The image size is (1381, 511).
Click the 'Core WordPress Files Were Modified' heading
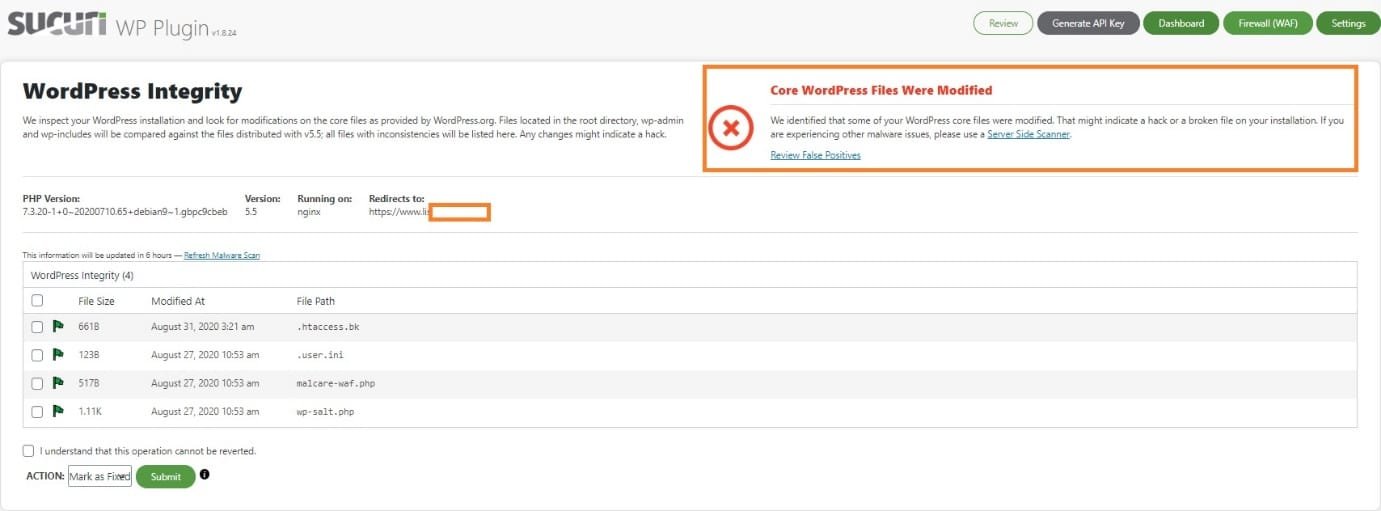[881, 90]
